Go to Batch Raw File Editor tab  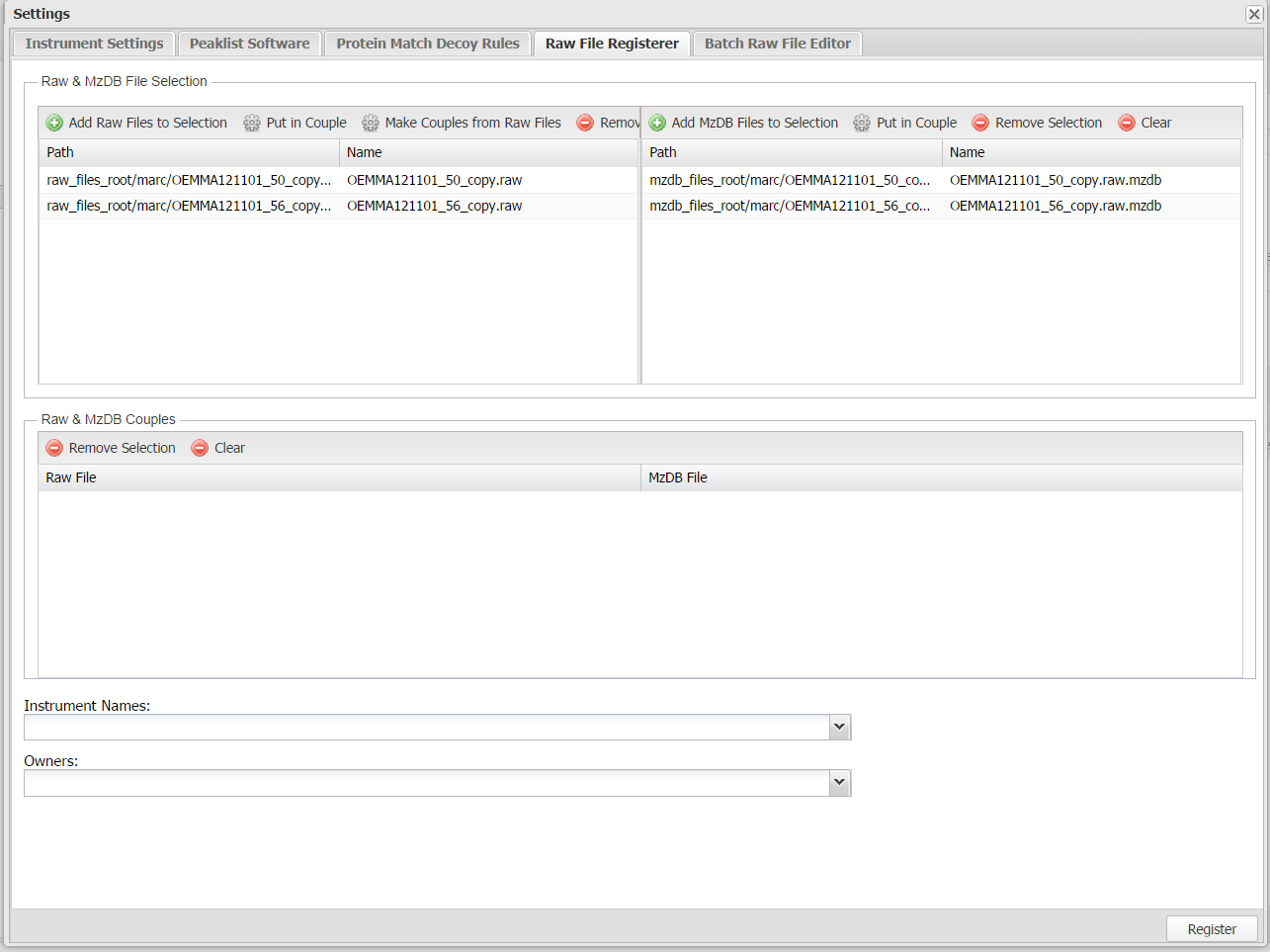pyautogui.click(x=777, y=43)
